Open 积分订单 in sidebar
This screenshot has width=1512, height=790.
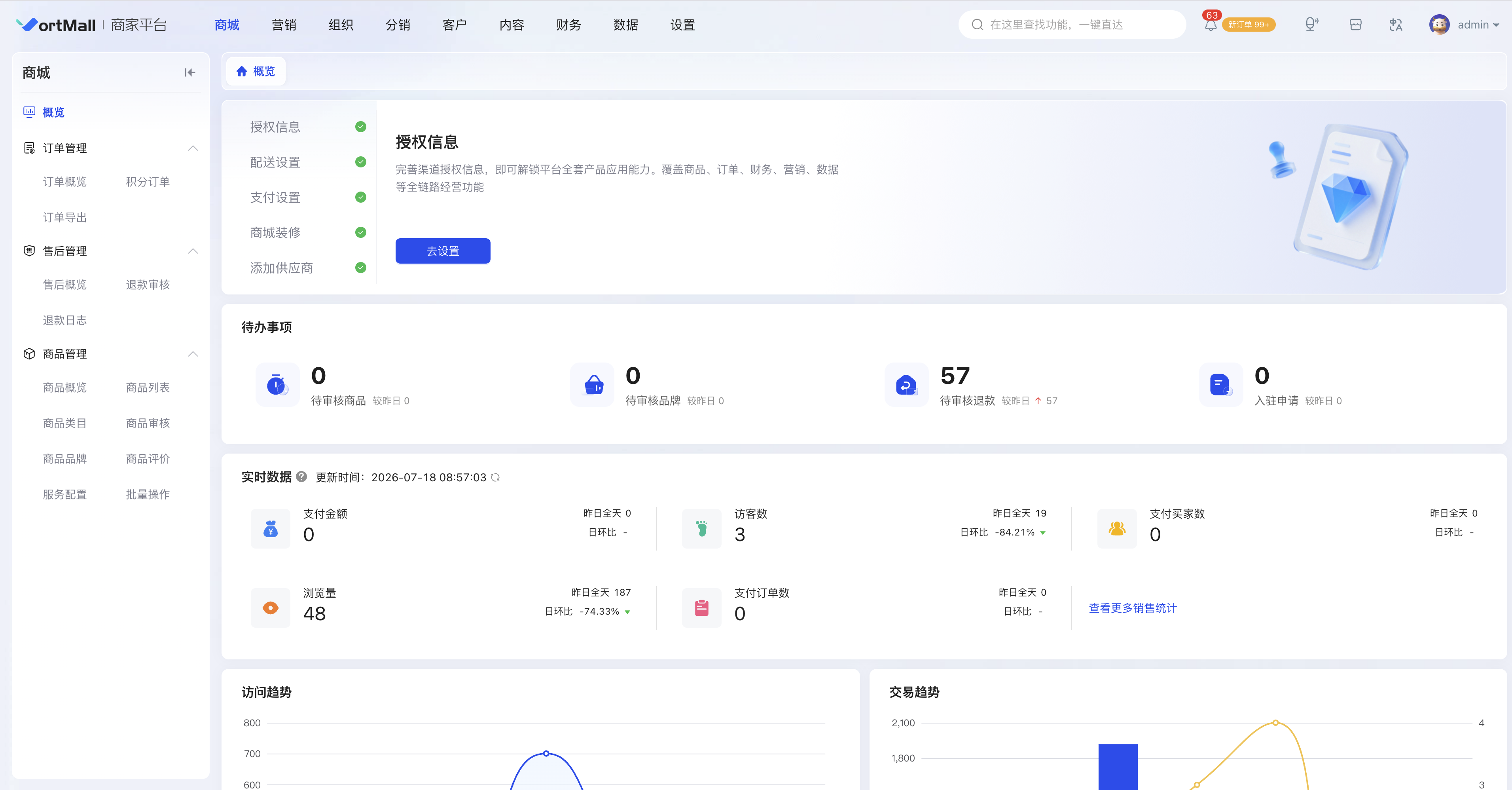pos(148,182)
